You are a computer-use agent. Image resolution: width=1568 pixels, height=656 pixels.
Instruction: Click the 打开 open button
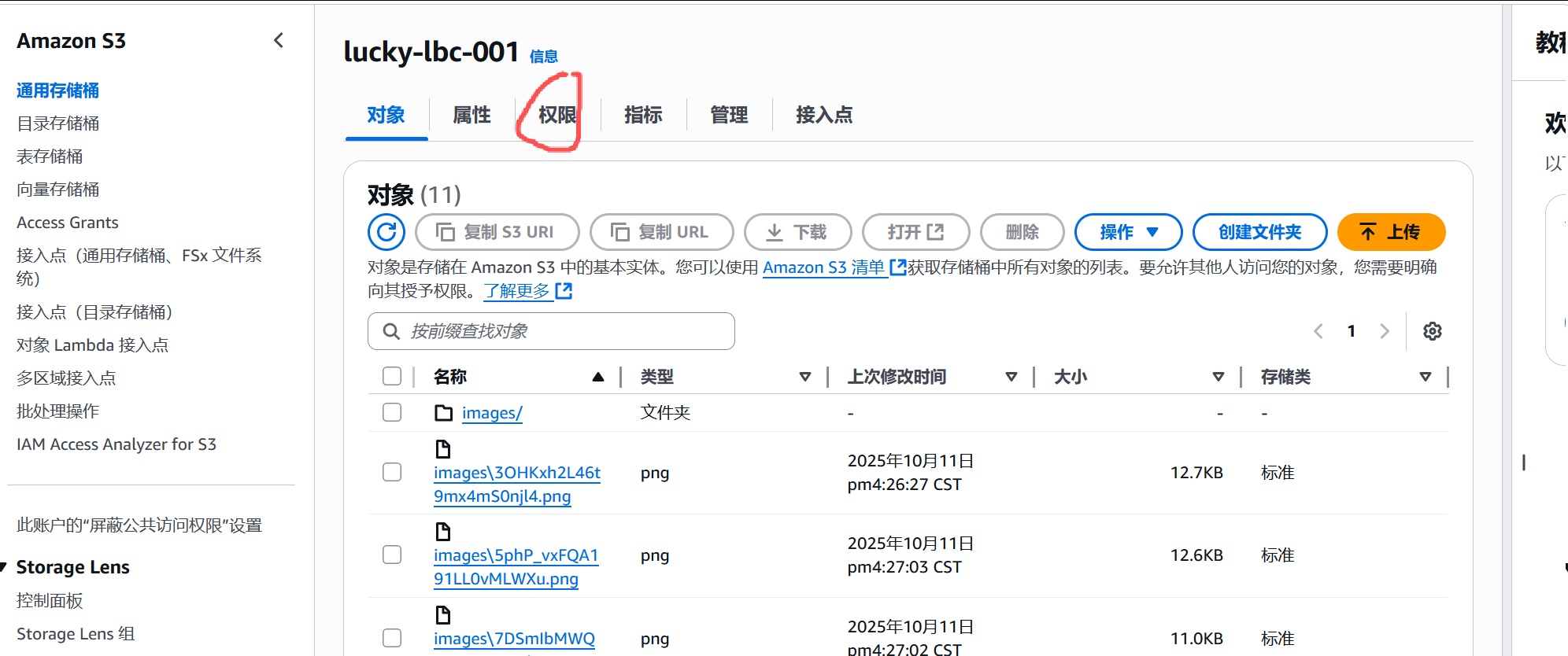[x=916, y=232]
